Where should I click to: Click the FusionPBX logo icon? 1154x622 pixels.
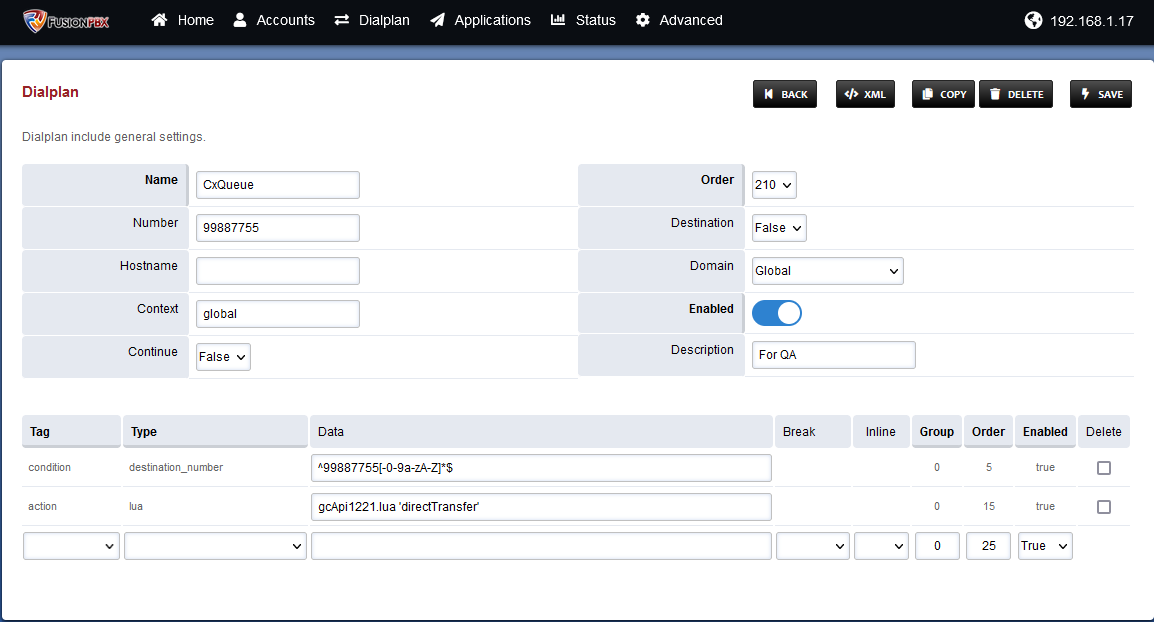click(x=36, y=20)
